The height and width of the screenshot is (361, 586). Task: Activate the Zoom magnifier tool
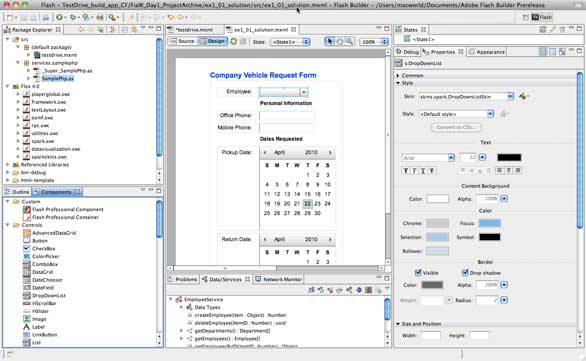tap(349, 41)
